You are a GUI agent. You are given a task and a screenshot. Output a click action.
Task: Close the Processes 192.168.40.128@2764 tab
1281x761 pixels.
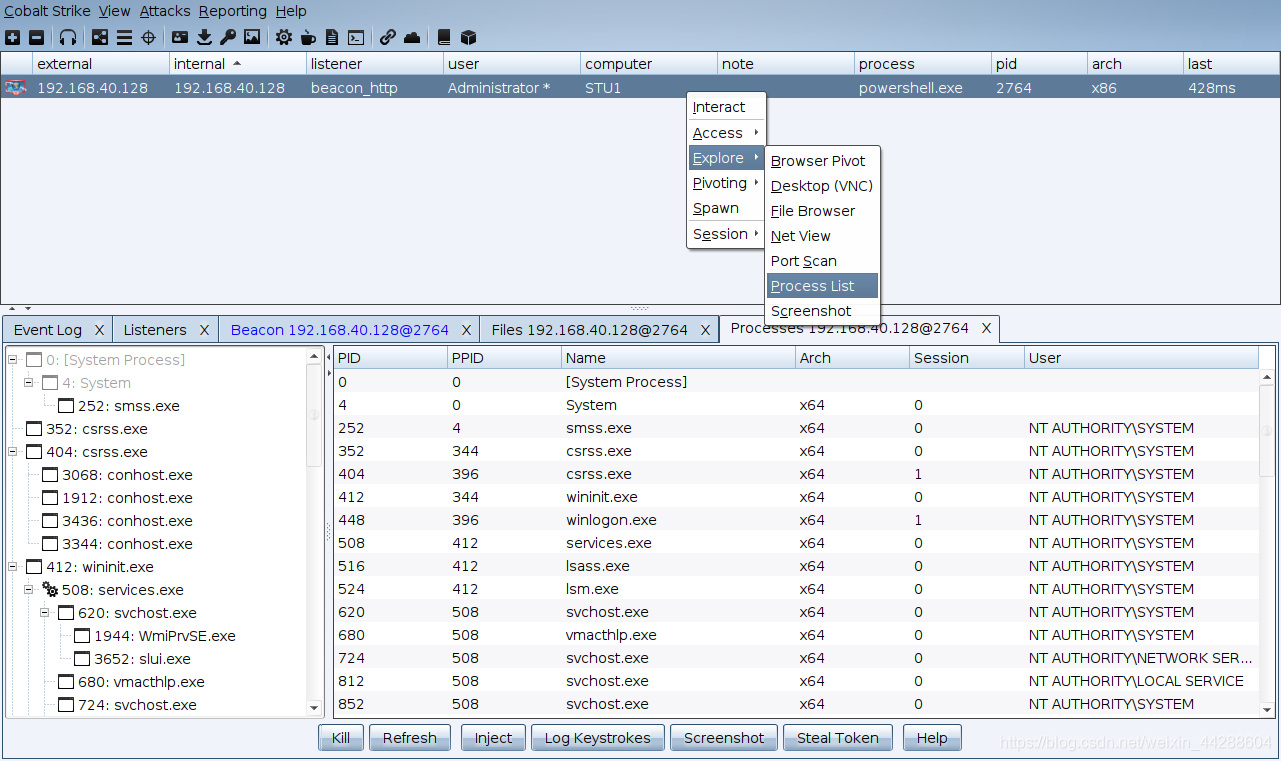pos(986,328)
